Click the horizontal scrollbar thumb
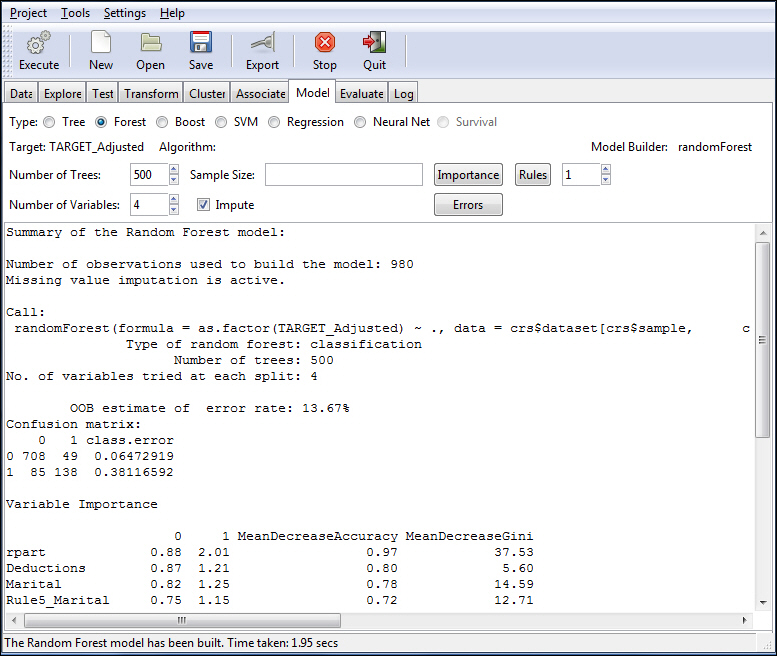This screenshot has width=777, height=656. pyautogui.click(x=182, y=620)
